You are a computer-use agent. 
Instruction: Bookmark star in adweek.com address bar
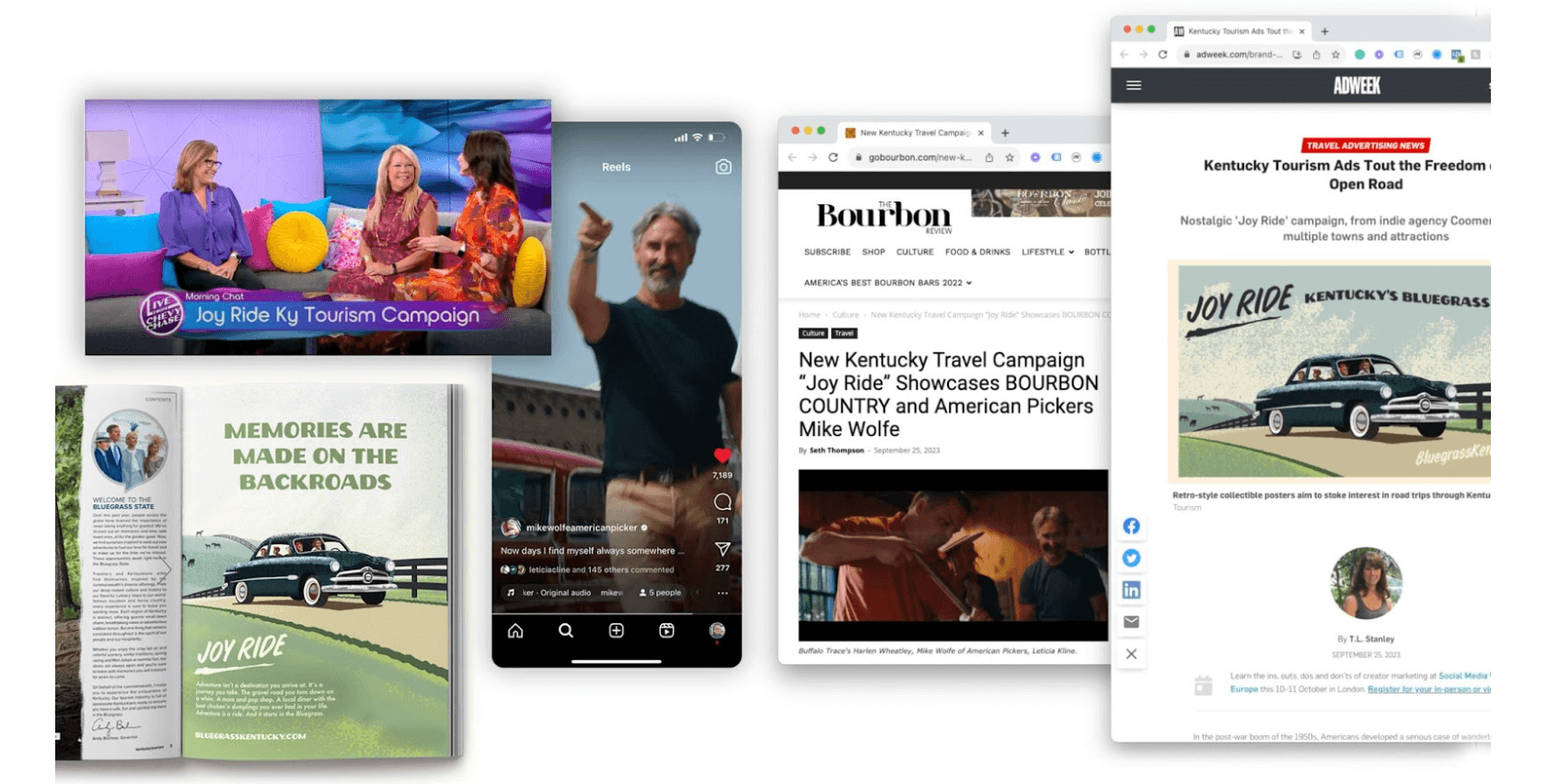[x=1335, y=54]
